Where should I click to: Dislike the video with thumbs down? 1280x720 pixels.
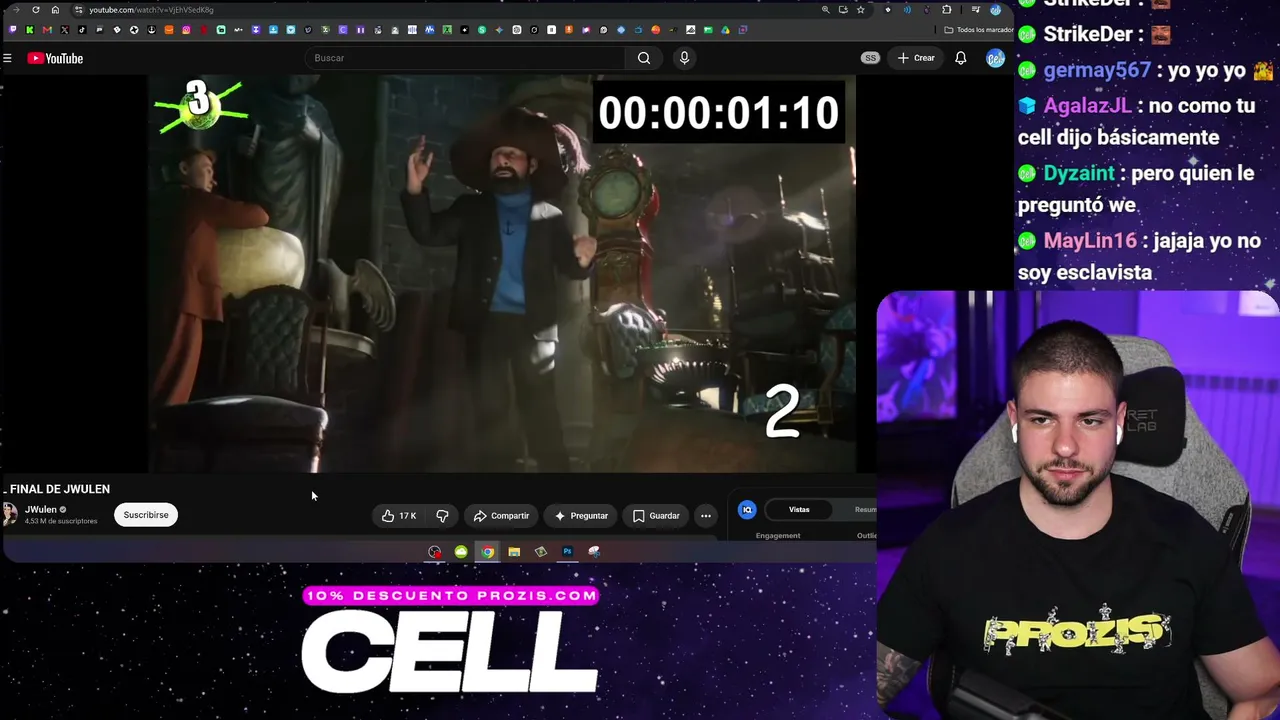[x=442, y=516]
